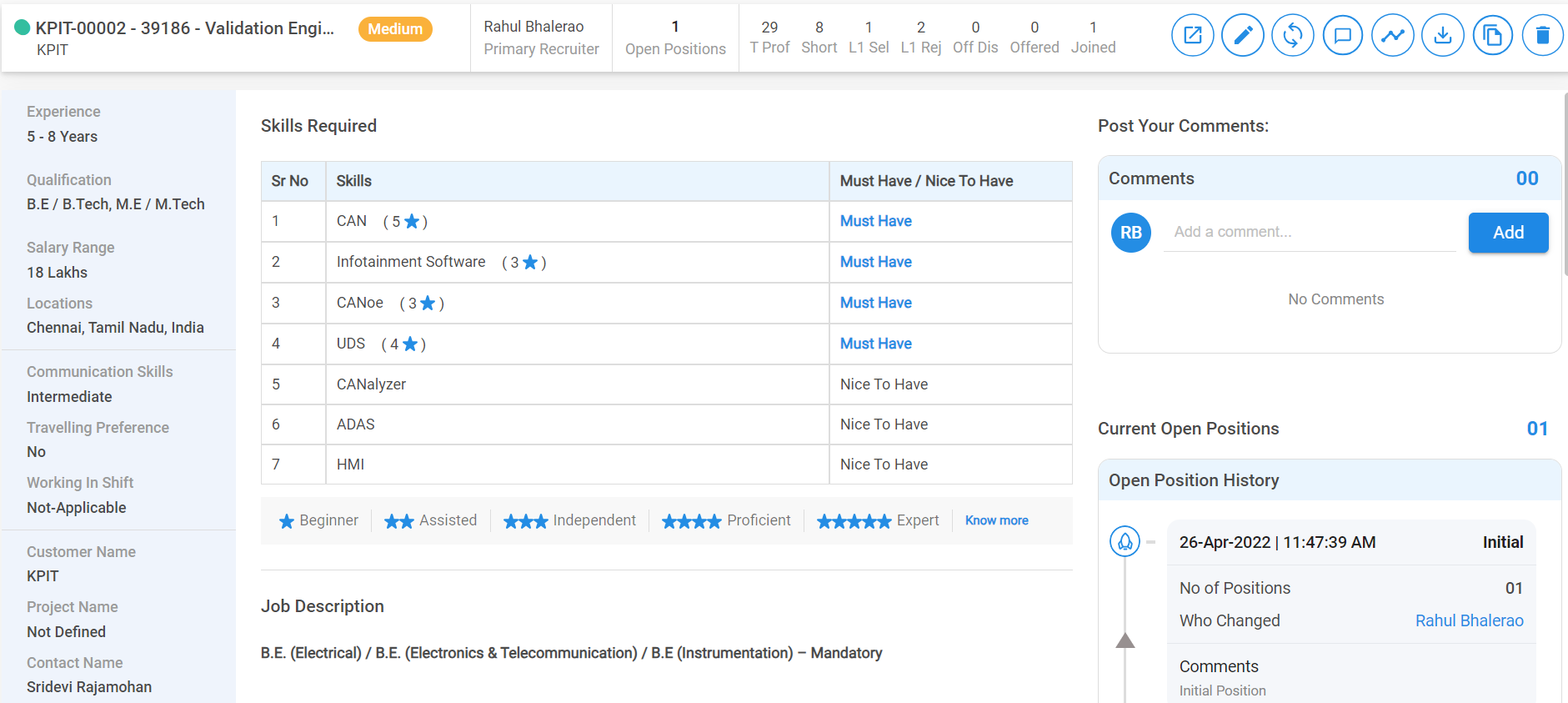Select the T Prof count

(x=769, y=28)
